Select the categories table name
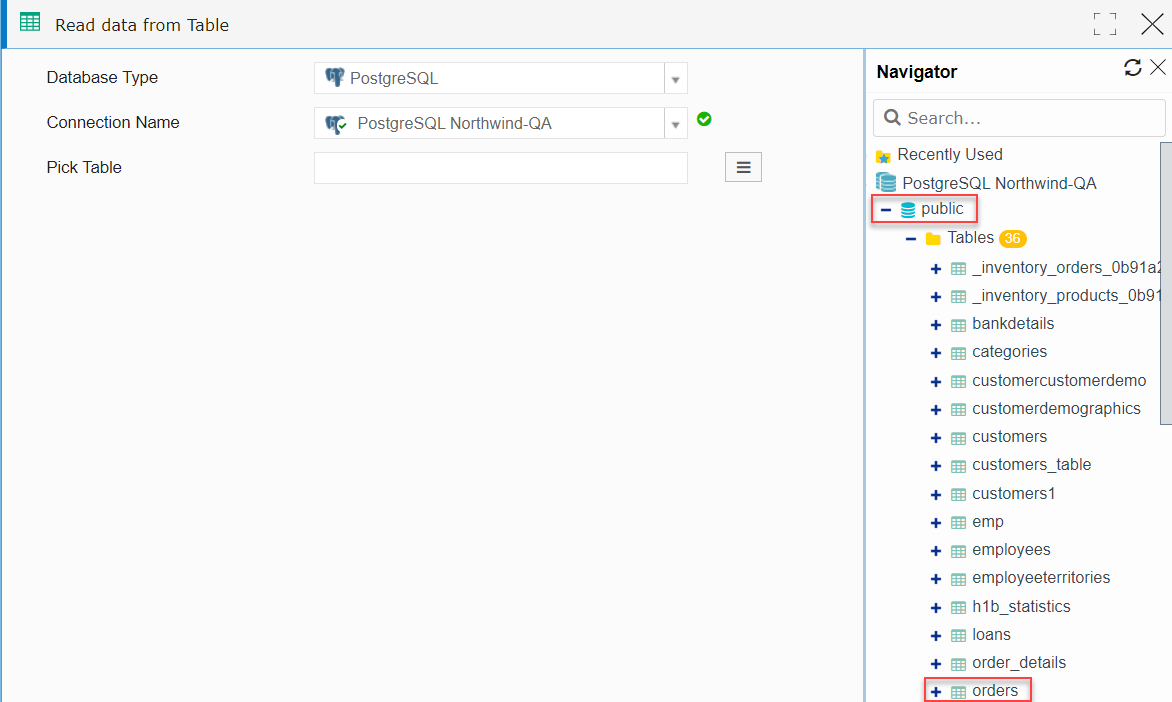Screen dimensions: 1172x702 coord(1010,351)
